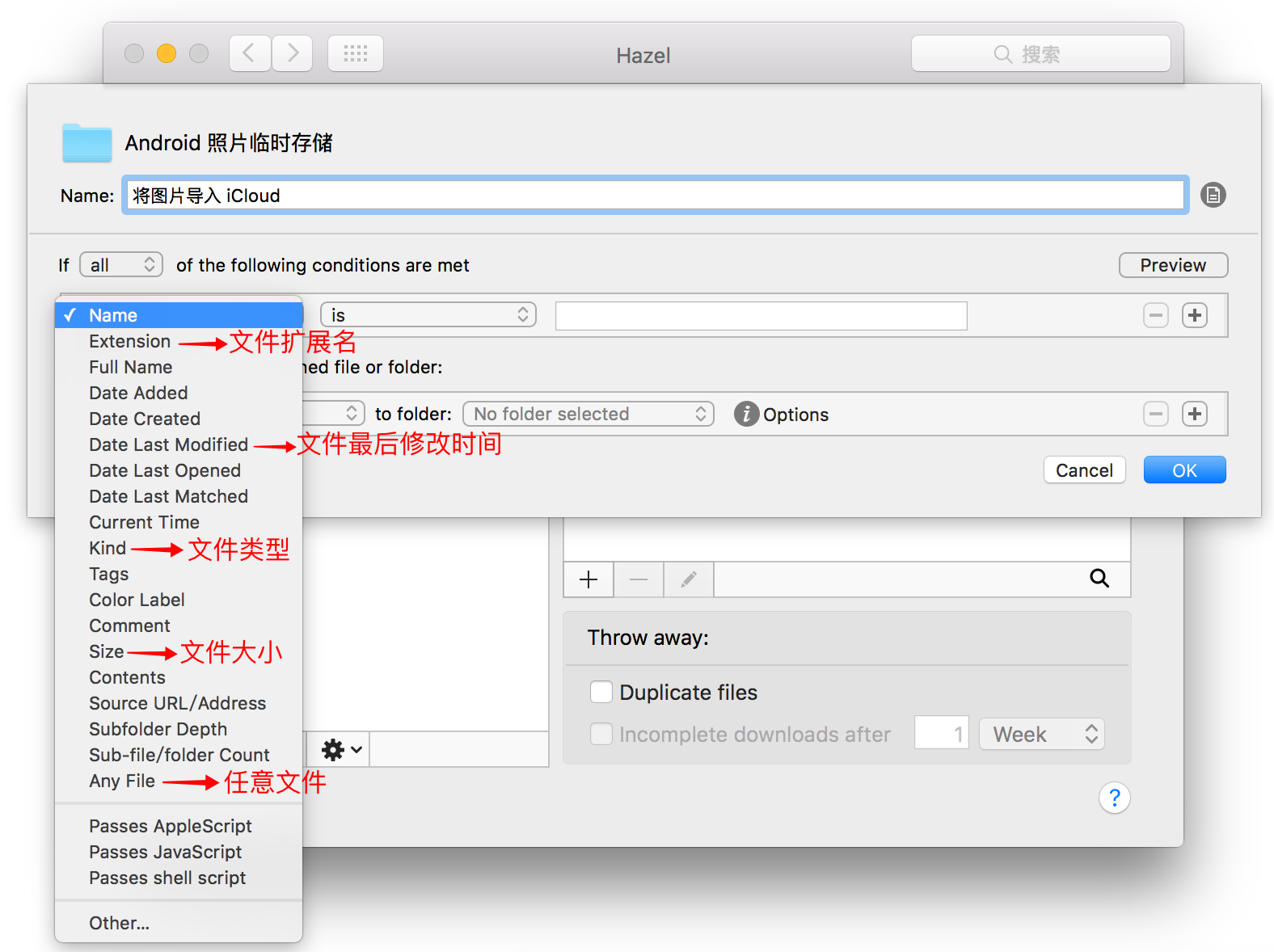Choose Passes shell script menu item
This screenshot has width=1274, height=952.
[167, 878]
